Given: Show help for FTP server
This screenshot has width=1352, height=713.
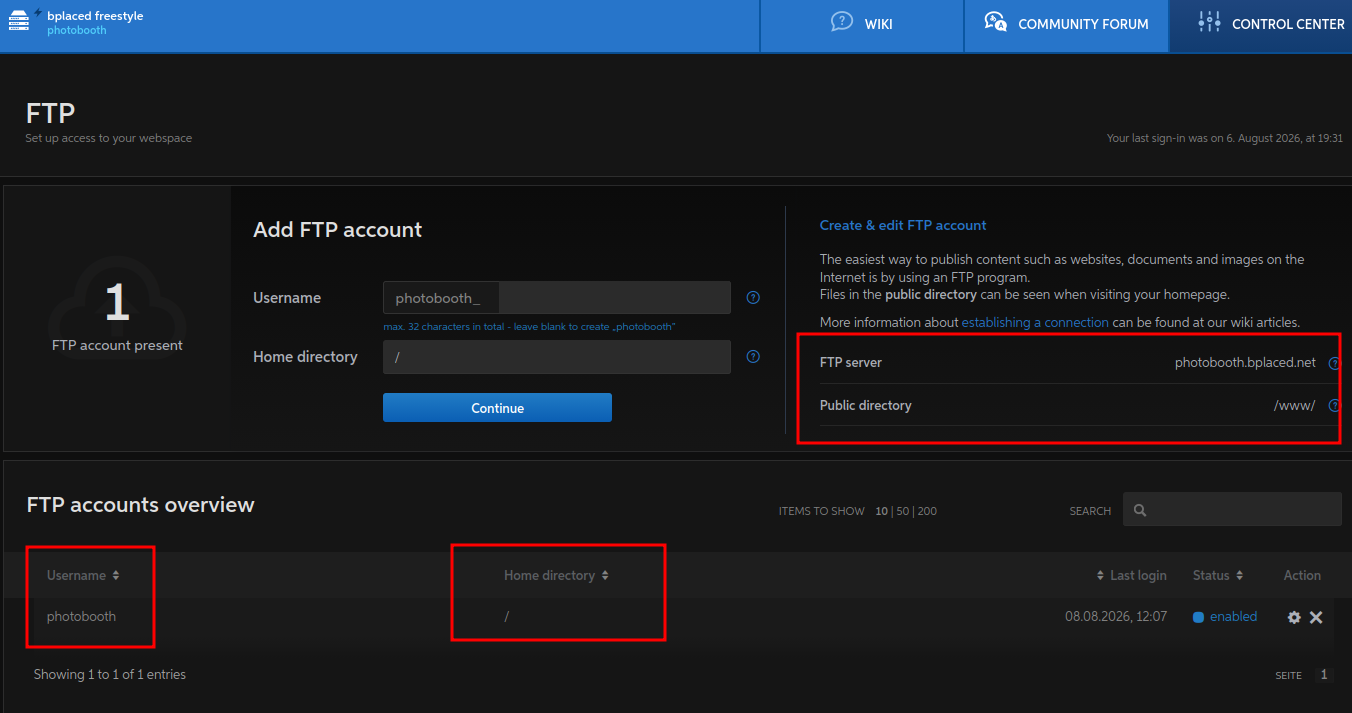Looking at the screenshot, I should coord(1334,363).
